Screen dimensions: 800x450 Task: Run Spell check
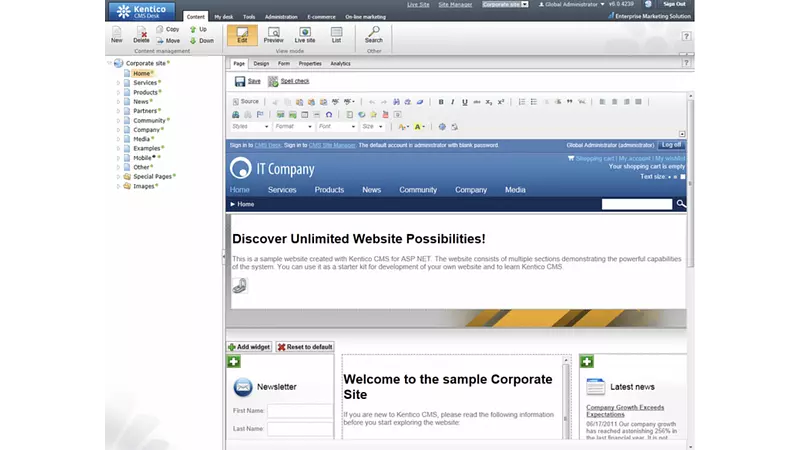[x=289, y=81]
